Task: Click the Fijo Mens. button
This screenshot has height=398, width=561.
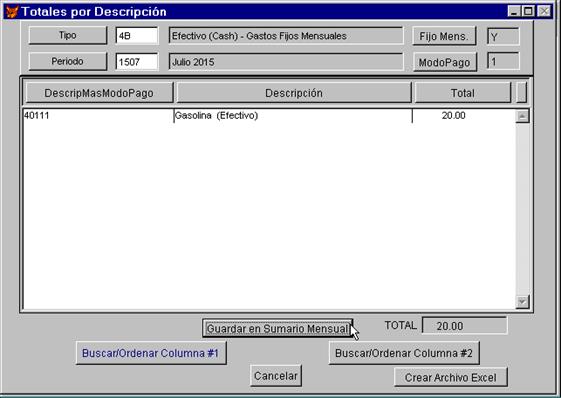Action: pos(444,36)
